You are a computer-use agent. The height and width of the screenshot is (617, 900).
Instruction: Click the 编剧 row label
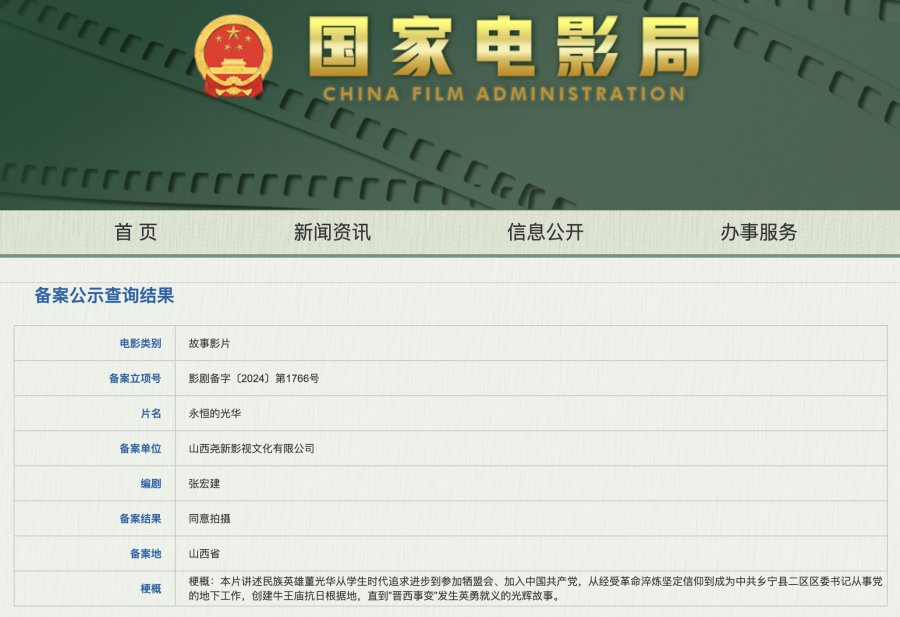[x=151, y=483]
